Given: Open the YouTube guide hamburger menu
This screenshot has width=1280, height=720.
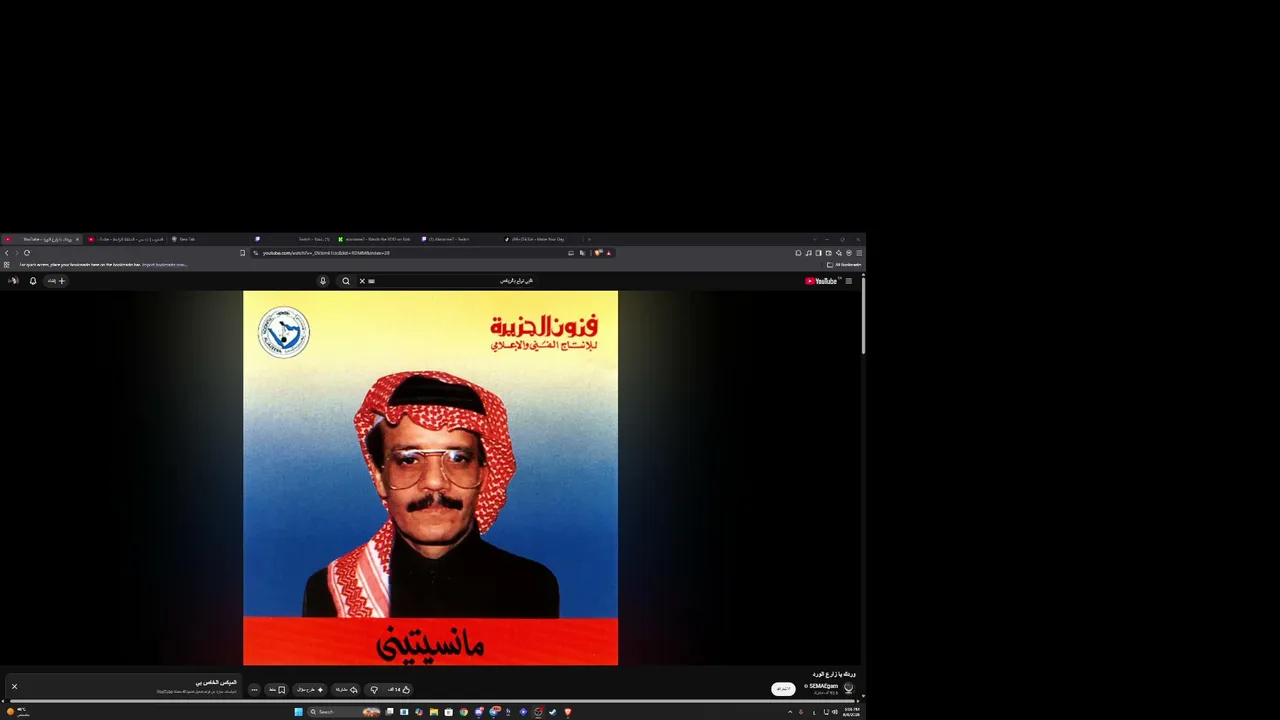Looking at the screenshot, I should (849, 281).
